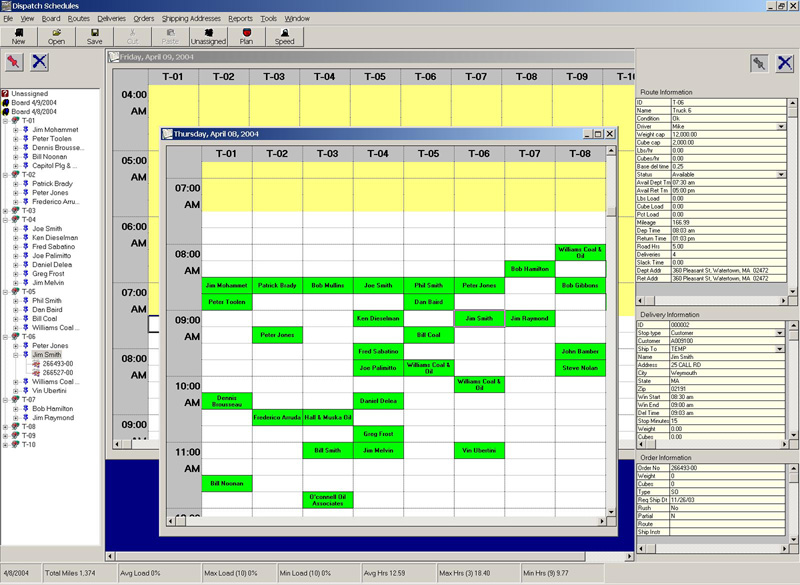800x585 pixels.
Task: Click the red pushpin icon in left panel
Action: click(14, 62)
